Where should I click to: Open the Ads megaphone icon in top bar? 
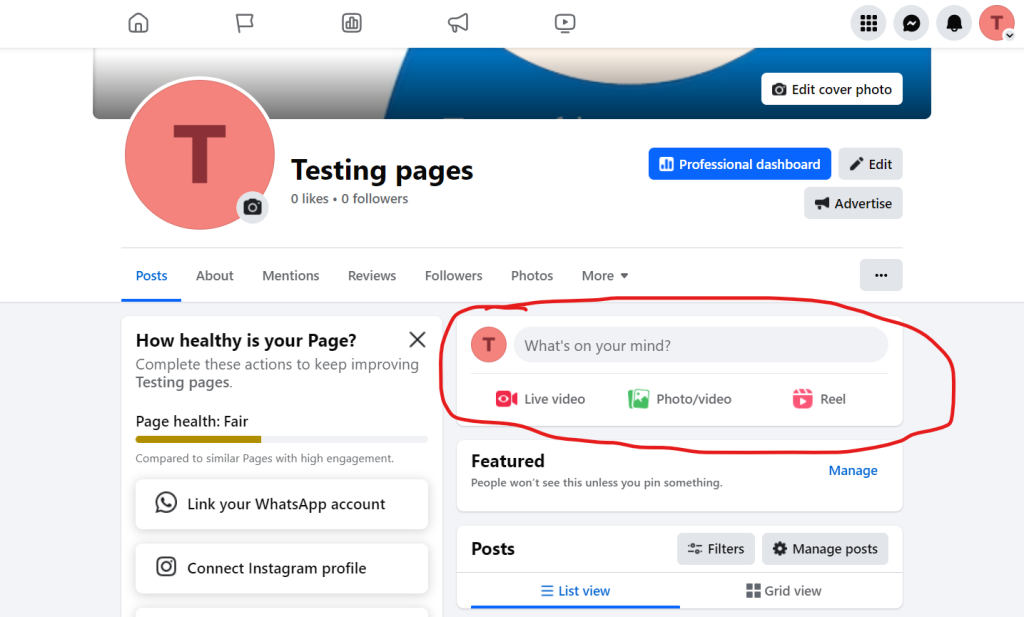(x=458, y=23)
